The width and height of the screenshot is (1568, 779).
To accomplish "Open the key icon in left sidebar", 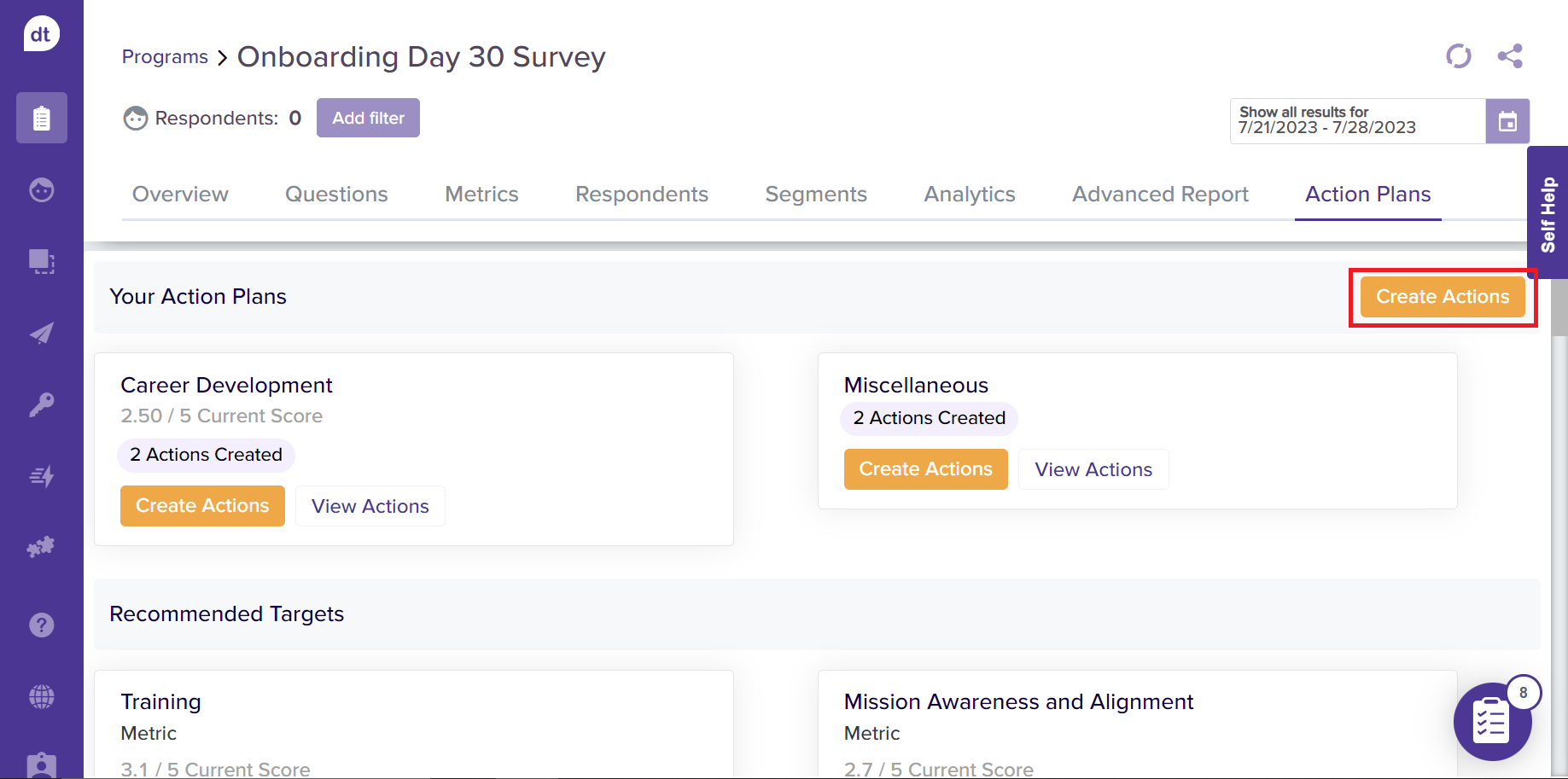I will point(41,404).
